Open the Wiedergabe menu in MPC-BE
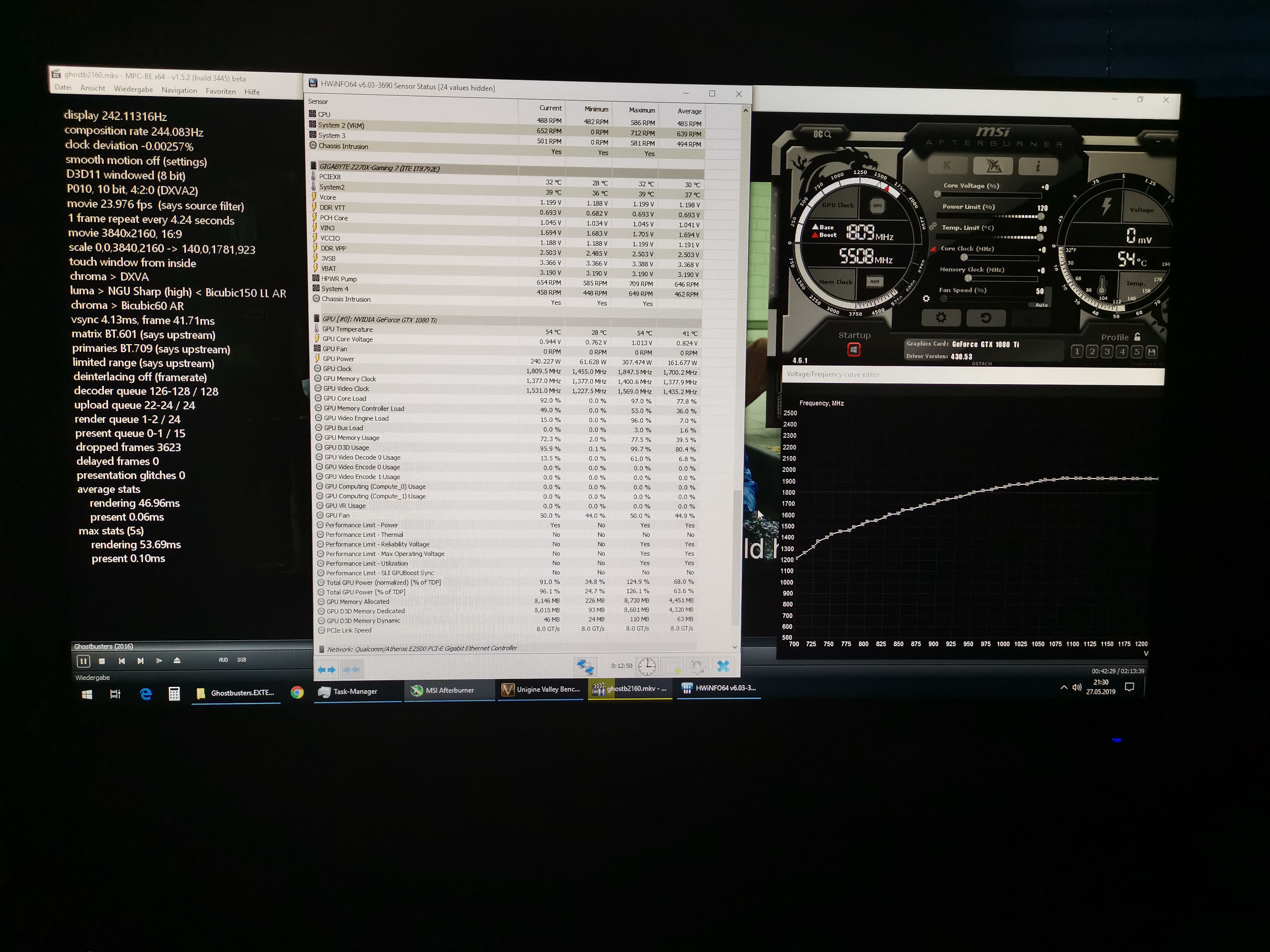The height and width of the screenshot is (952, 1270). [133, 89]
